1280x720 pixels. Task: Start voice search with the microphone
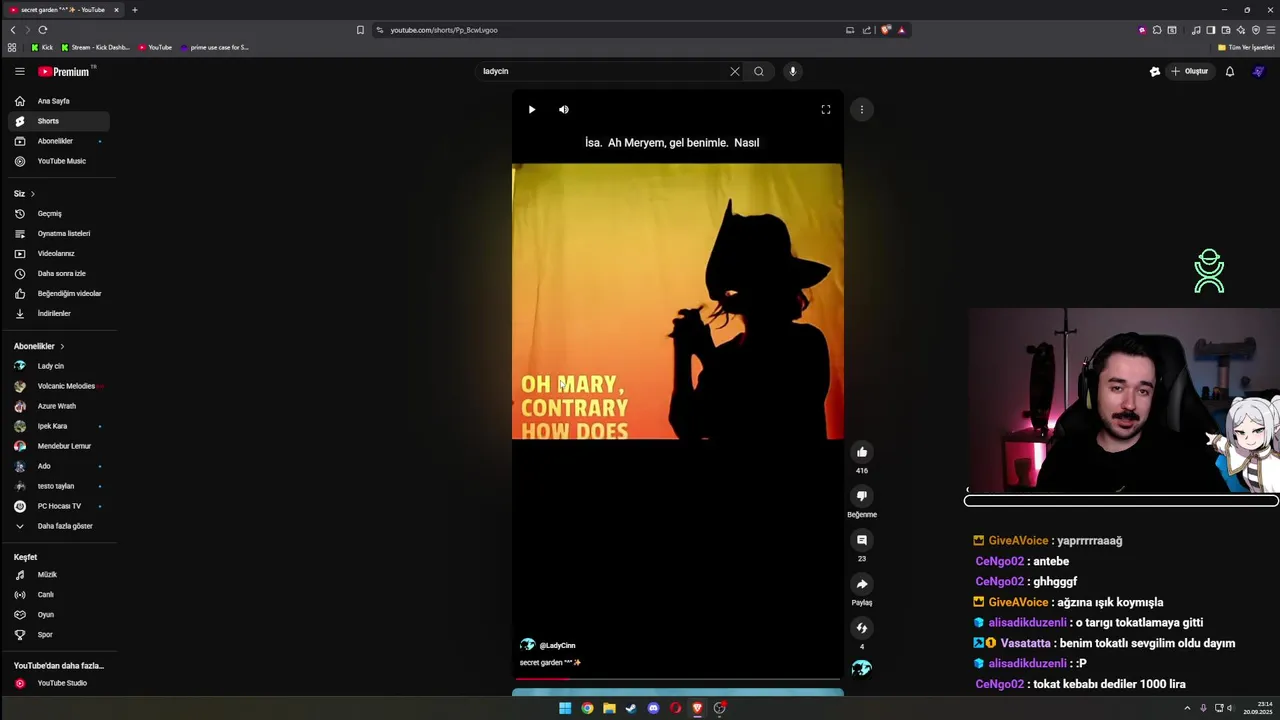pyautogui.click(x=792, y=71)
